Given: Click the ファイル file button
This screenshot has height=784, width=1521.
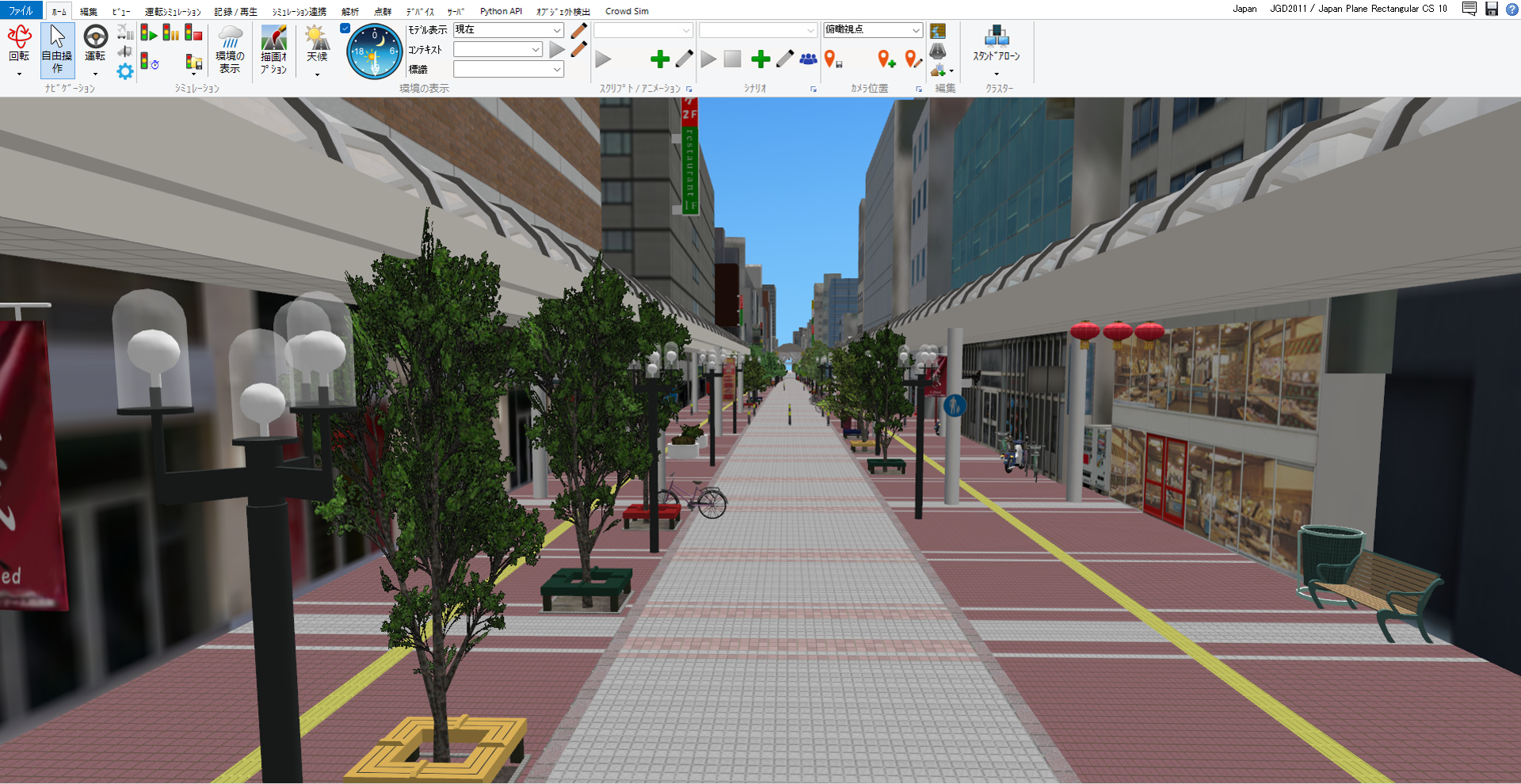Looking at the screenshot, I should pyautogui.click(x=21, y=11).
